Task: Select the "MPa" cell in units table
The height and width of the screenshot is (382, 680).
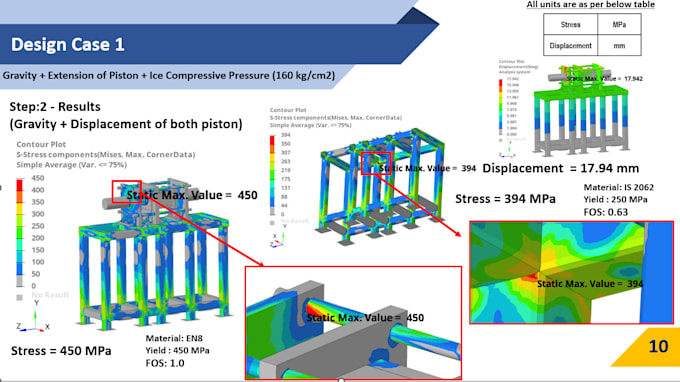Action: 619,25
